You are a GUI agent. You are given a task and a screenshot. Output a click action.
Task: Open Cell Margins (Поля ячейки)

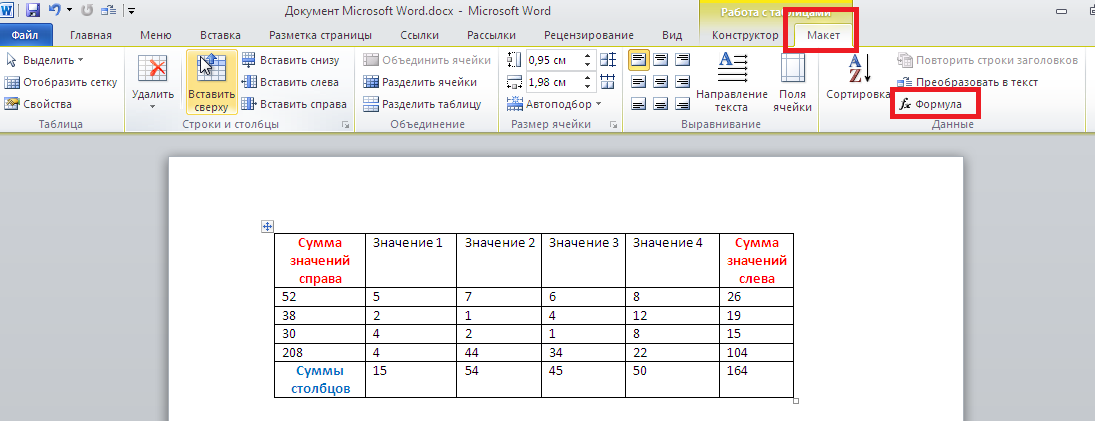(x=792, y=80)
